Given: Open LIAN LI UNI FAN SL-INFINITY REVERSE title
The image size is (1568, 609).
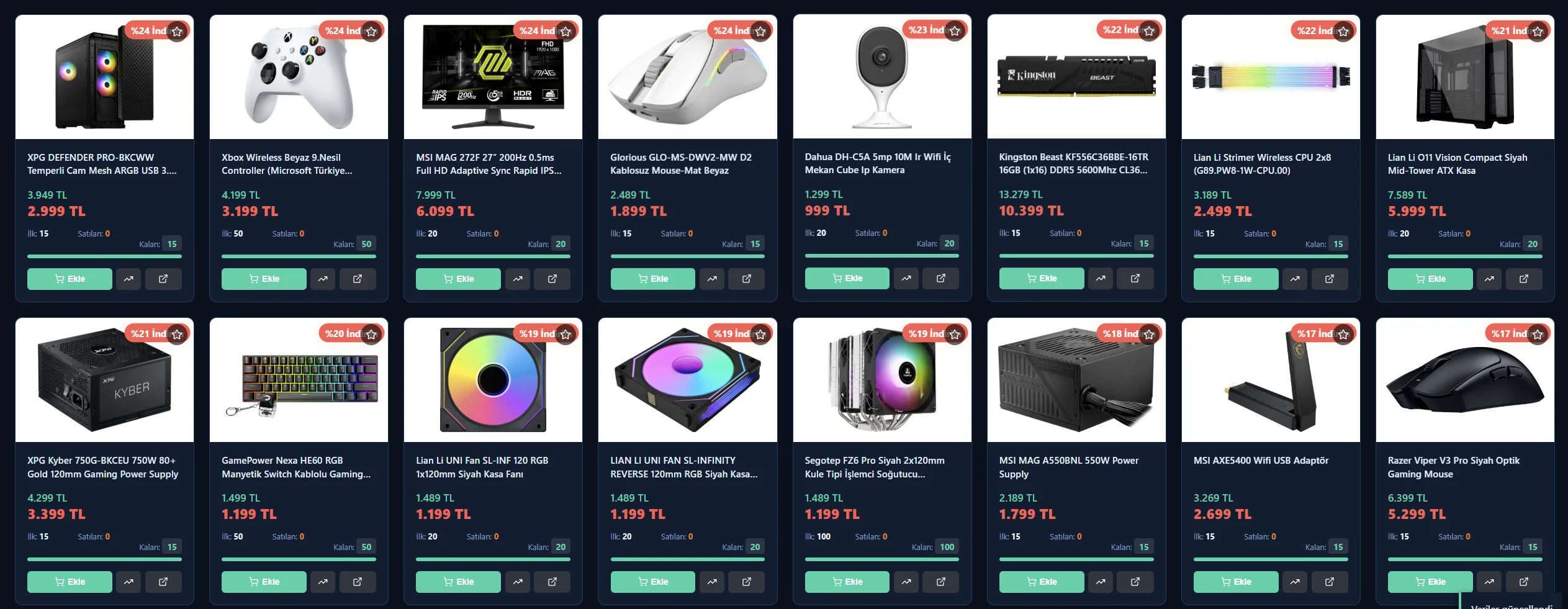Looking at the screenshot, I should 683,467.
